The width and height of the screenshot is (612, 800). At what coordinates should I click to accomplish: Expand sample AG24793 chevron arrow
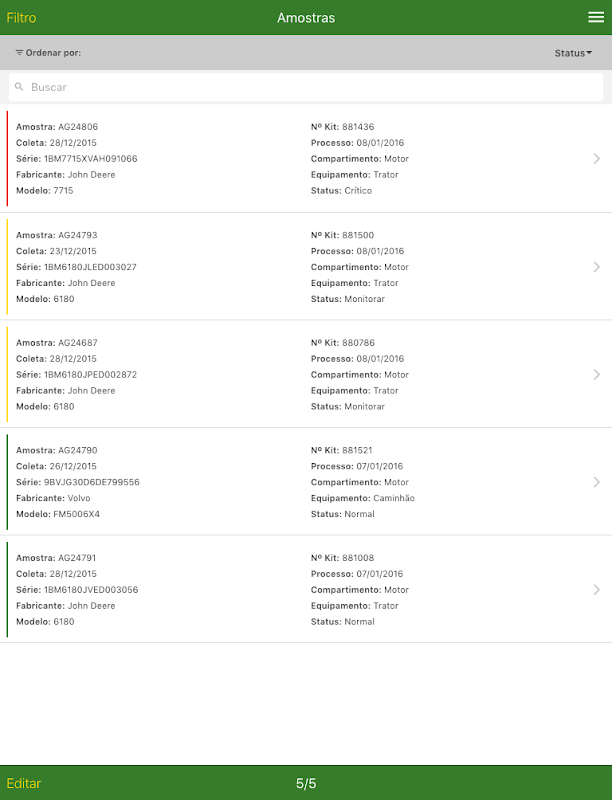coord(596,267)
